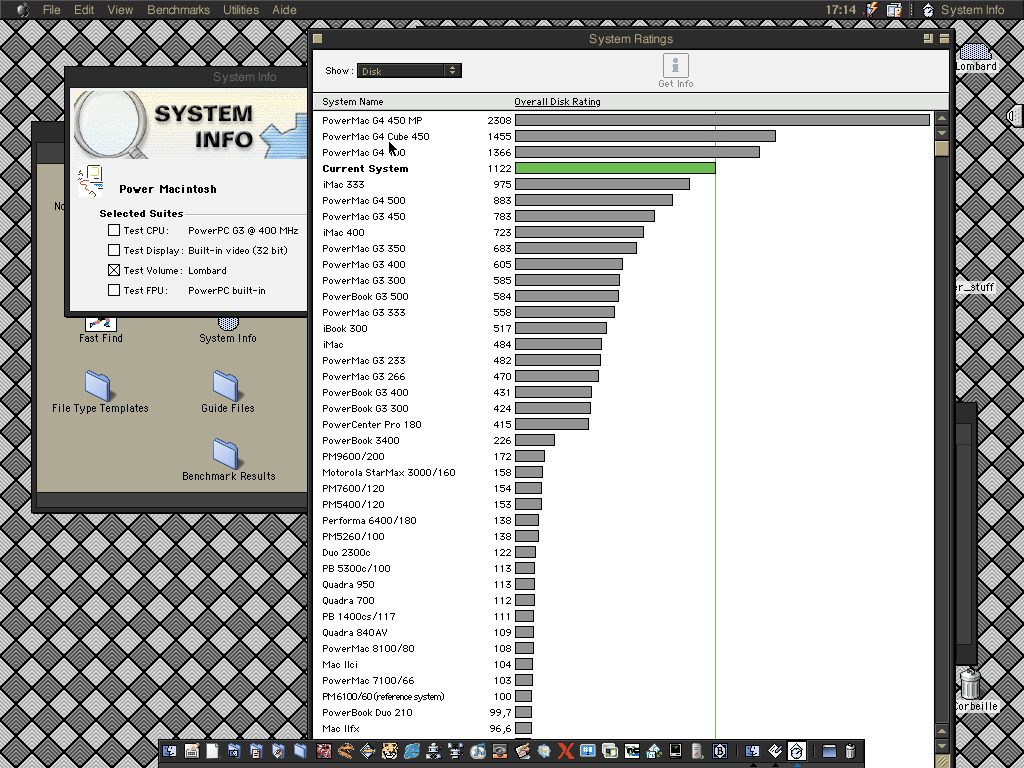Select the Duo 2300c row
Image resolution: width=1024 pixels, height=768 pixels.
[624, 552]
